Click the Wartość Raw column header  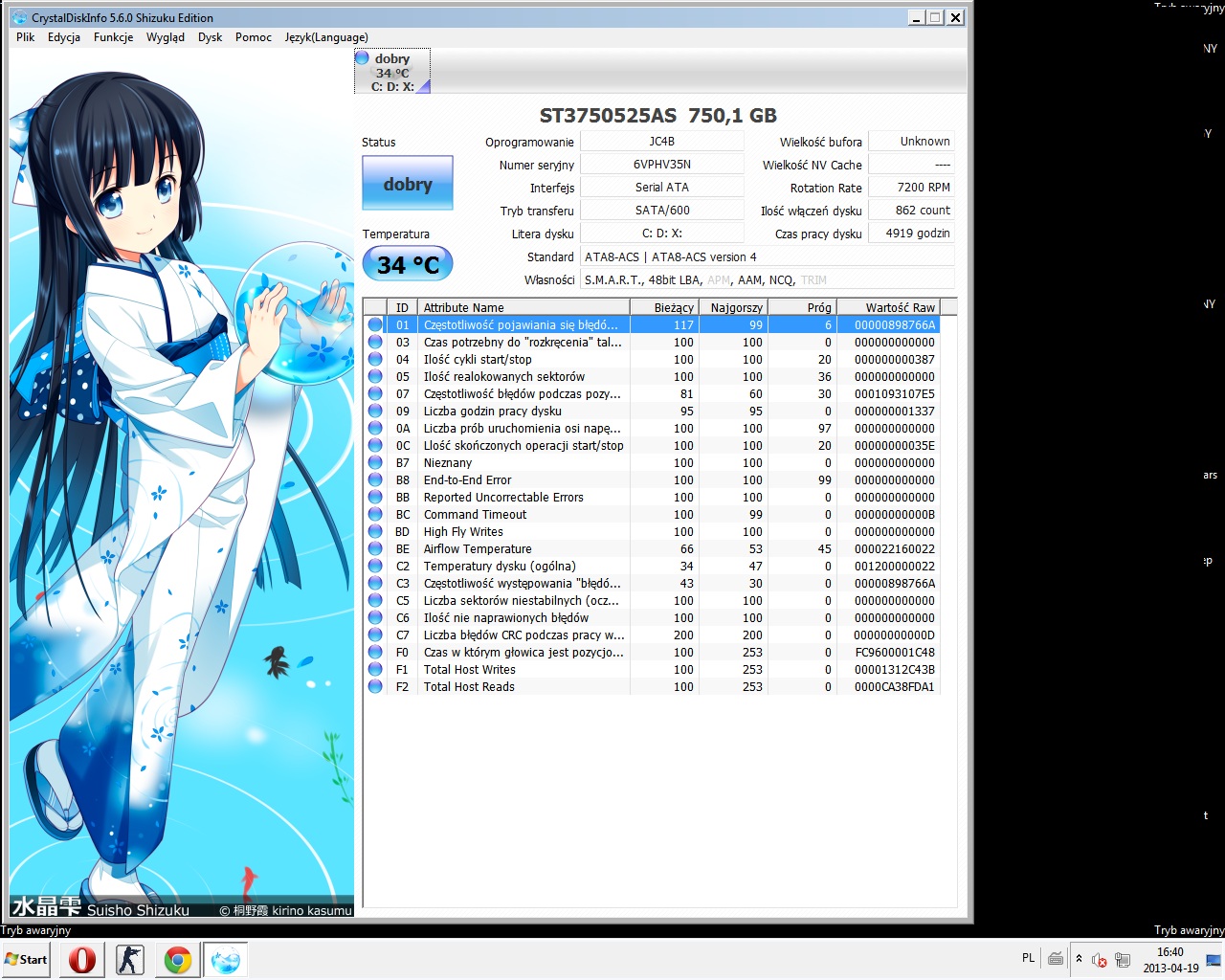[x=889, y=307]
